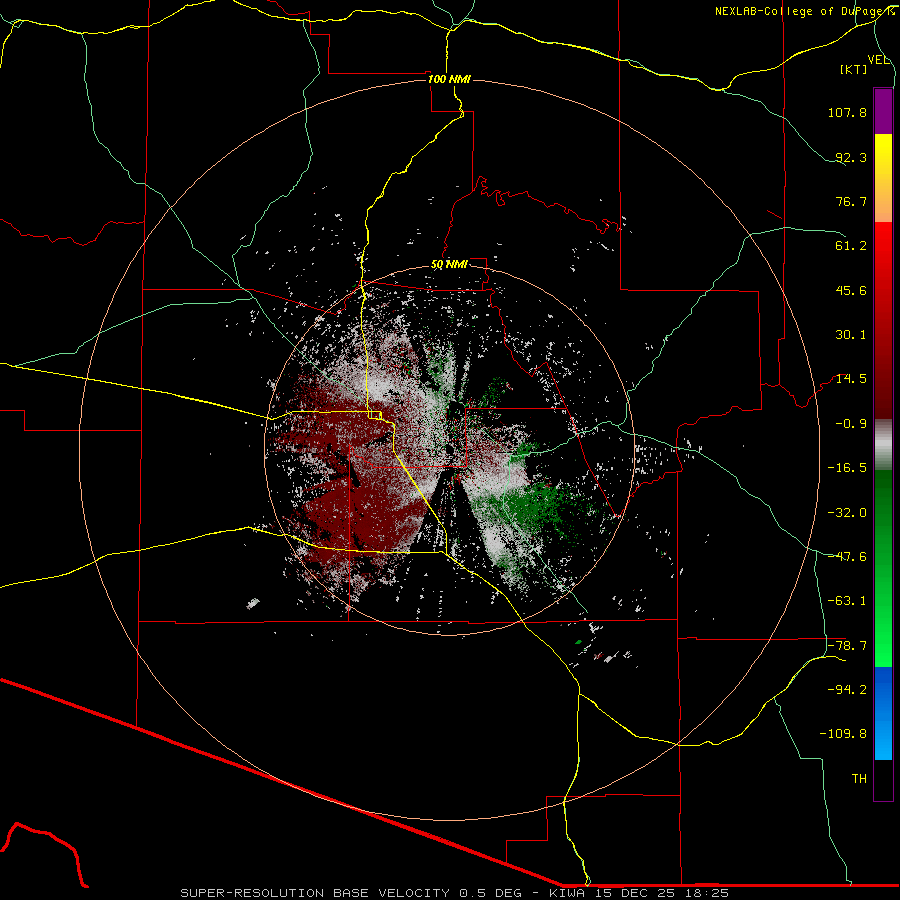
Task: Click the -32.0 velocity scale value
Action: 847,513
